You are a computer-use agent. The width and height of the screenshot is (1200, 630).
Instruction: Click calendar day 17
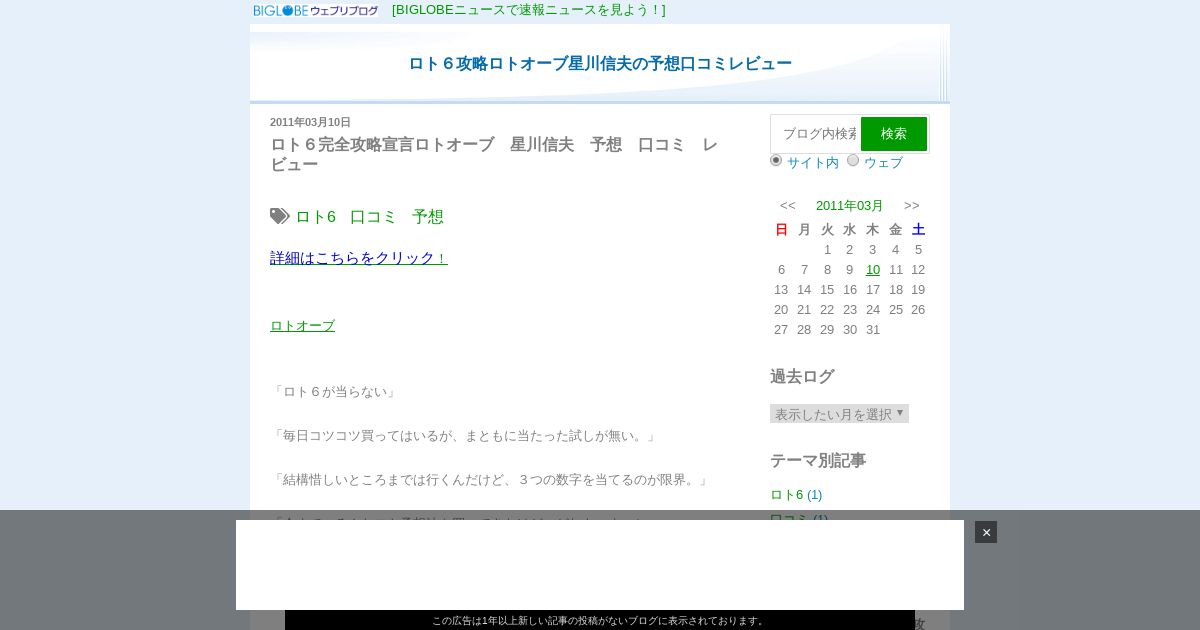(x=873, y=290)
